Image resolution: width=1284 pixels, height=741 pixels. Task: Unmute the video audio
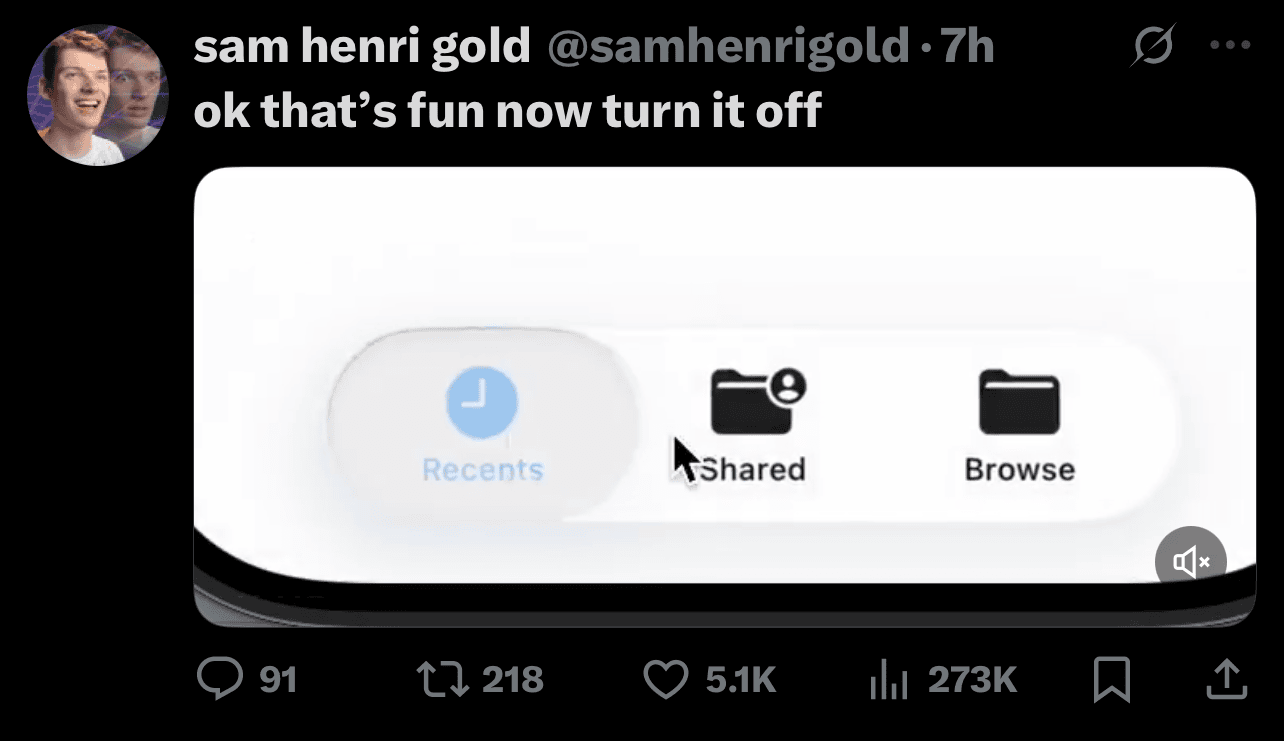pyautogui.click(x=1190, y=561)
